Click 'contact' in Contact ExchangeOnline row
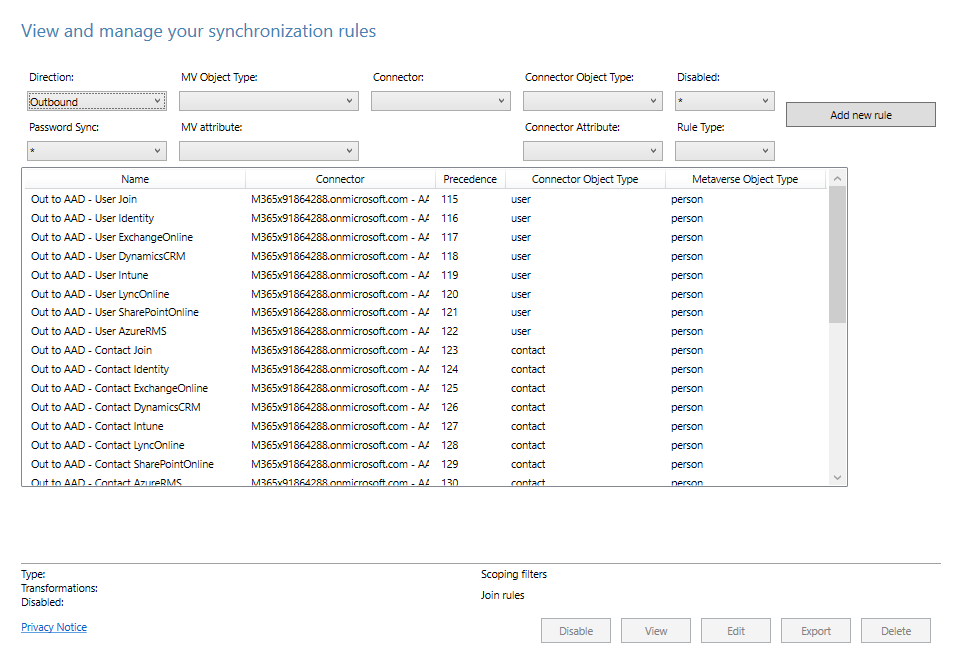 coord(528,389)
